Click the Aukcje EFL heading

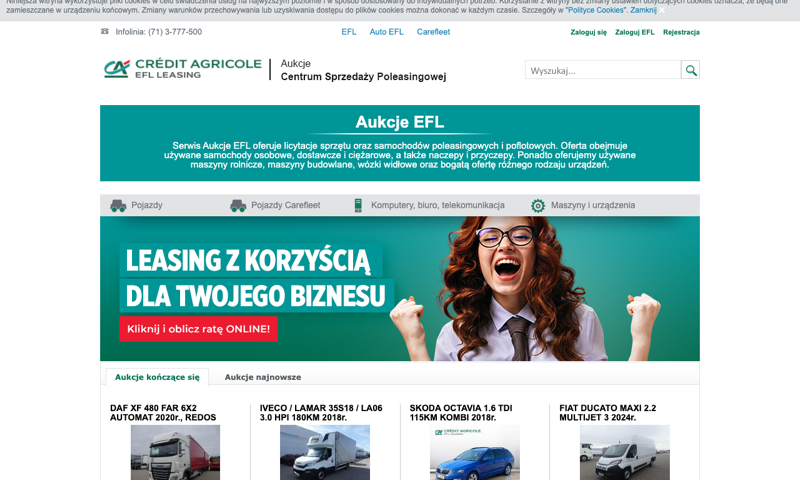pyautogui.click(x=400, y=122)
